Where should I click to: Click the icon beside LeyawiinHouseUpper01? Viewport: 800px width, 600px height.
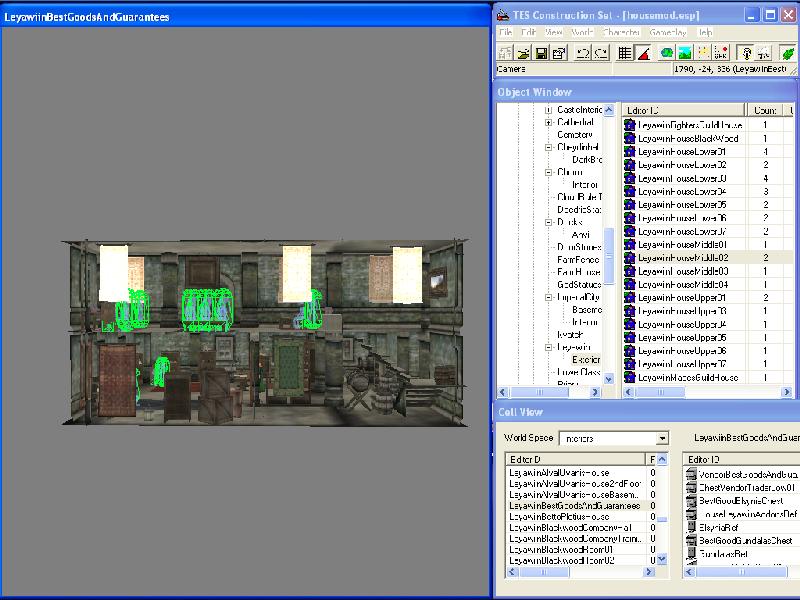pyautogui.click(x=630, y=297)
